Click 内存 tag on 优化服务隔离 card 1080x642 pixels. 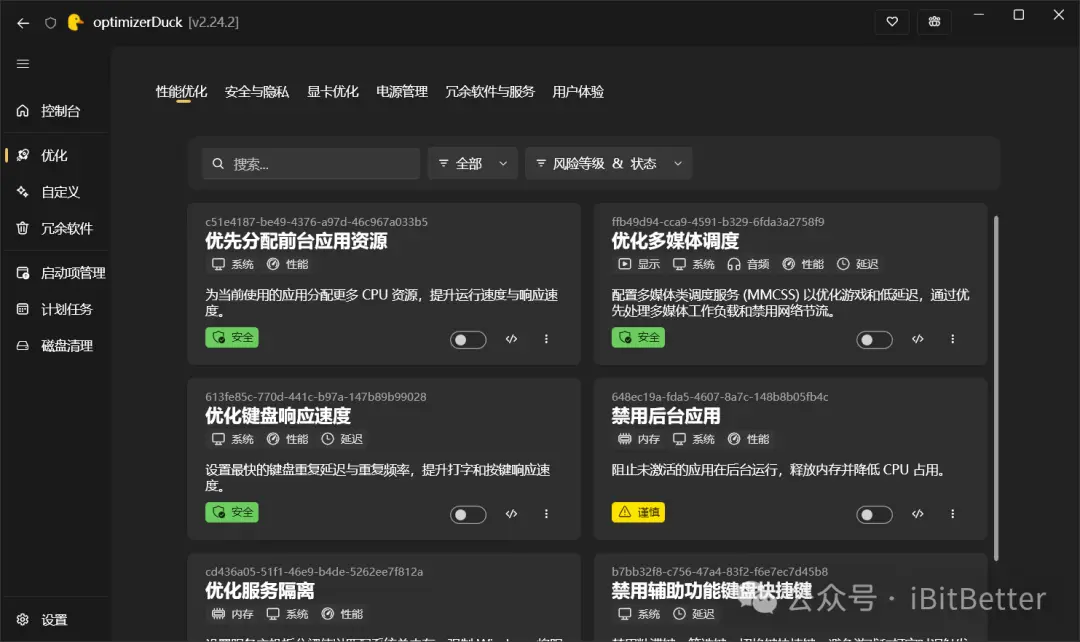(233, 614)
